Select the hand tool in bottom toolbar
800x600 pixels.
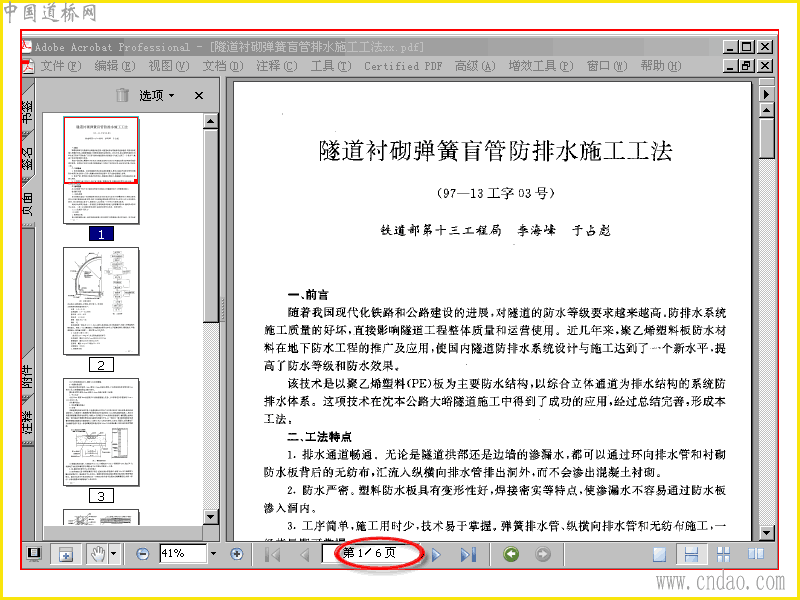tap(97, 554)
